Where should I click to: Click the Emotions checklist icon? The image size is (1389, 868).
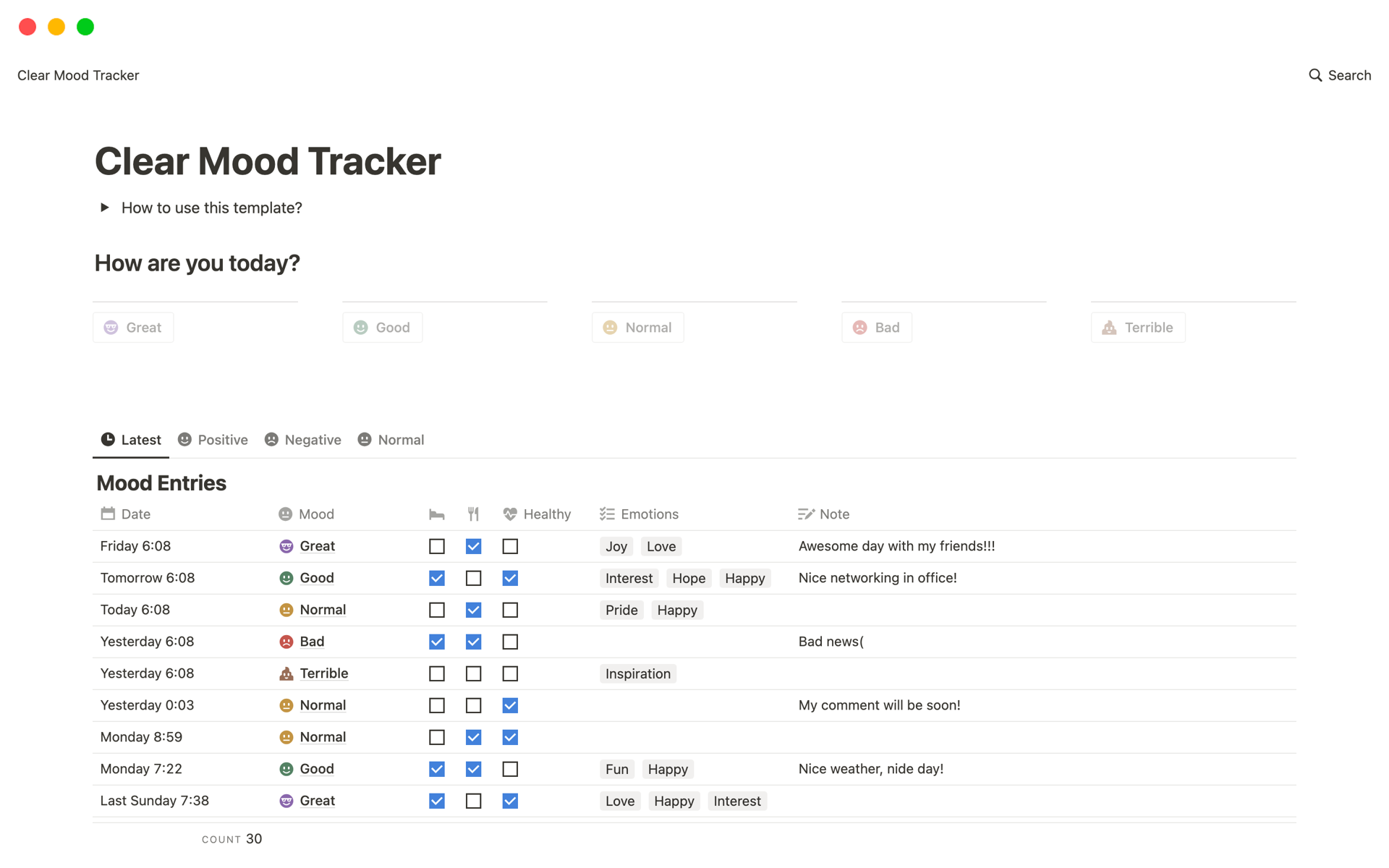click(x=607, y=514)
